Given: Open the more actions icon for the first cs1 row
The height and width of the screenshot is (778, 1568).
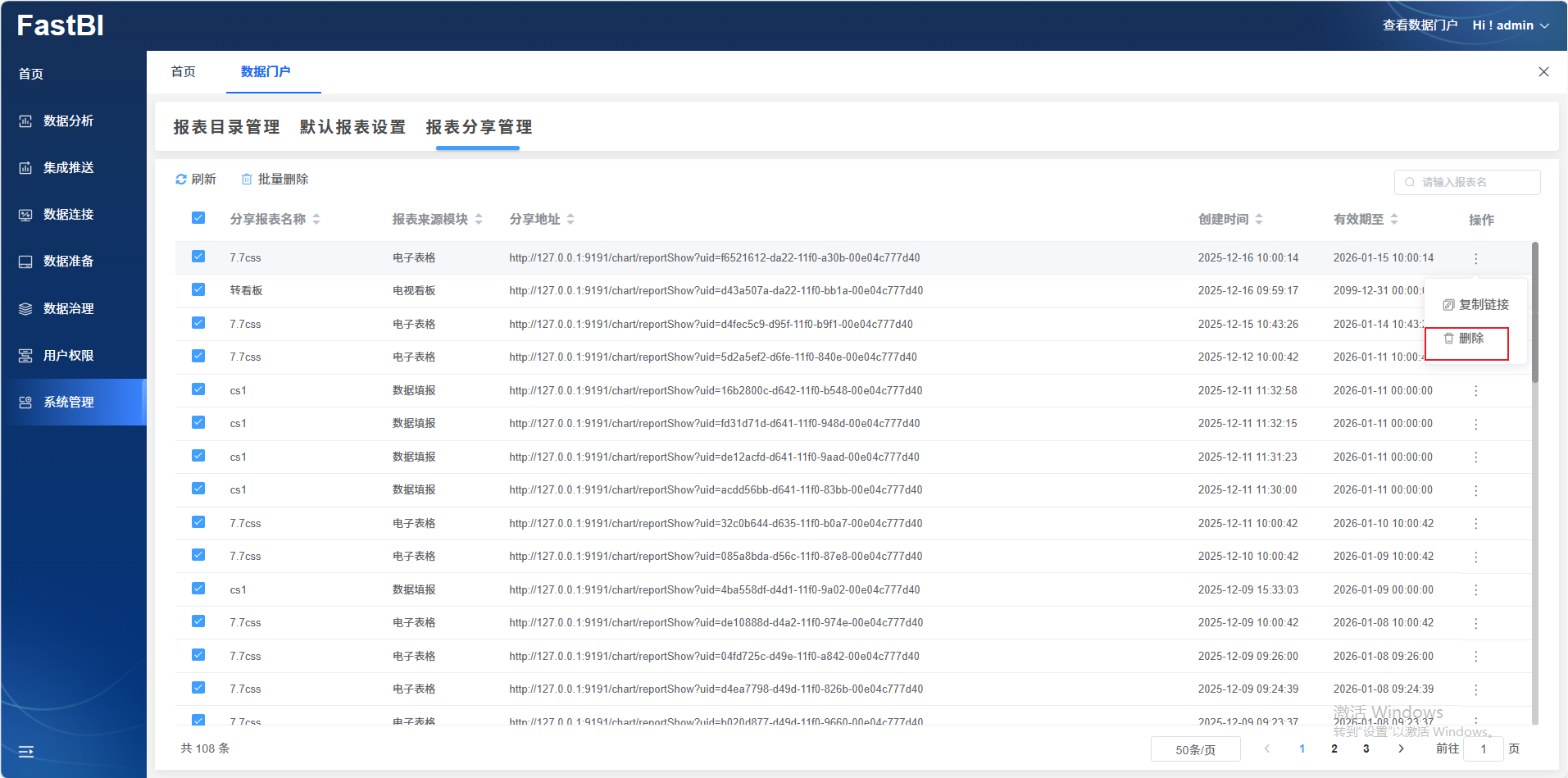Looking at the screenshot, I should pyautogui.click(x=1475, y=391).
